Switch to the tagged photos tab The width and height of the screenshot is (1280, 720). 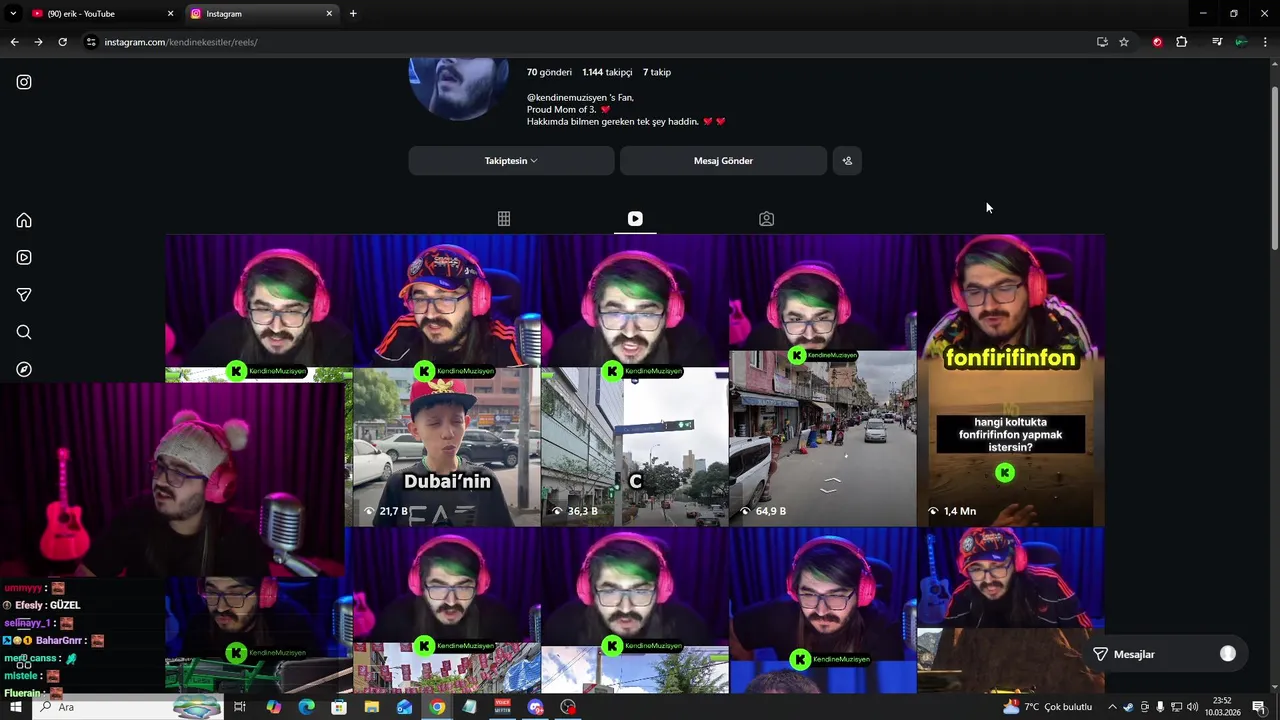click(766, 218)
